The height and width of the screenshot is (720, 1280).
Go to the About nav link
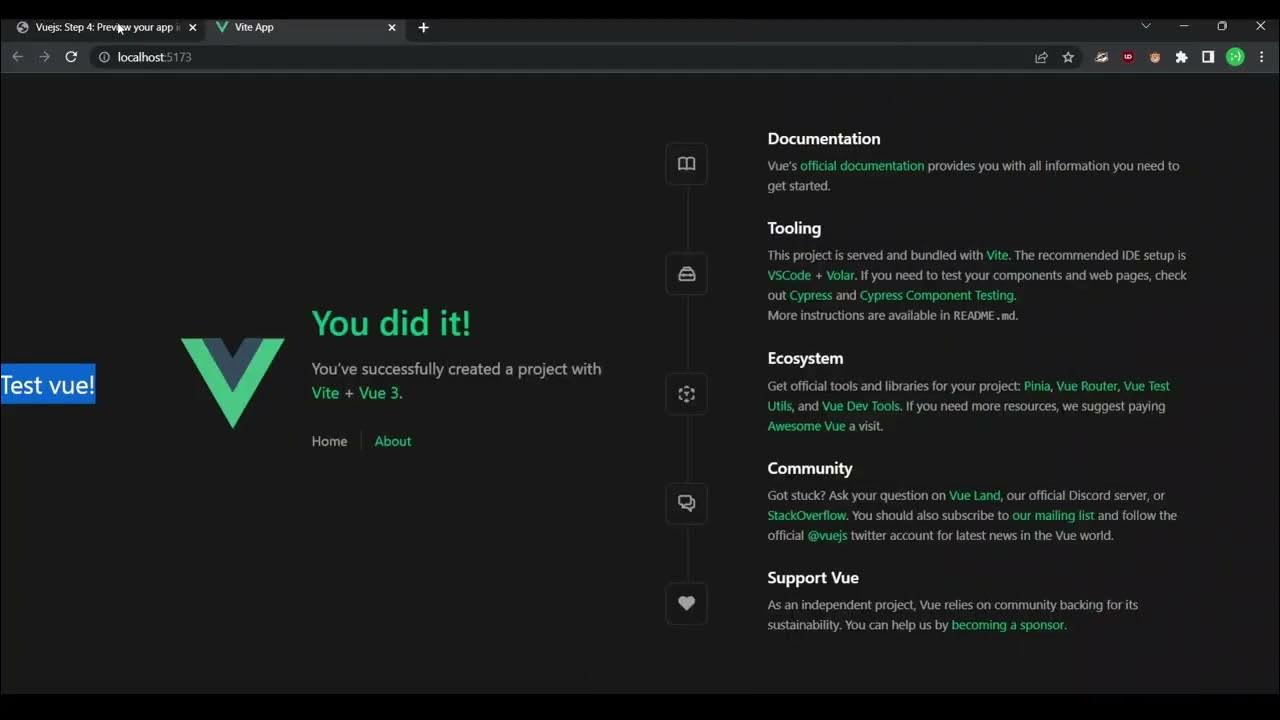point(393,441)
